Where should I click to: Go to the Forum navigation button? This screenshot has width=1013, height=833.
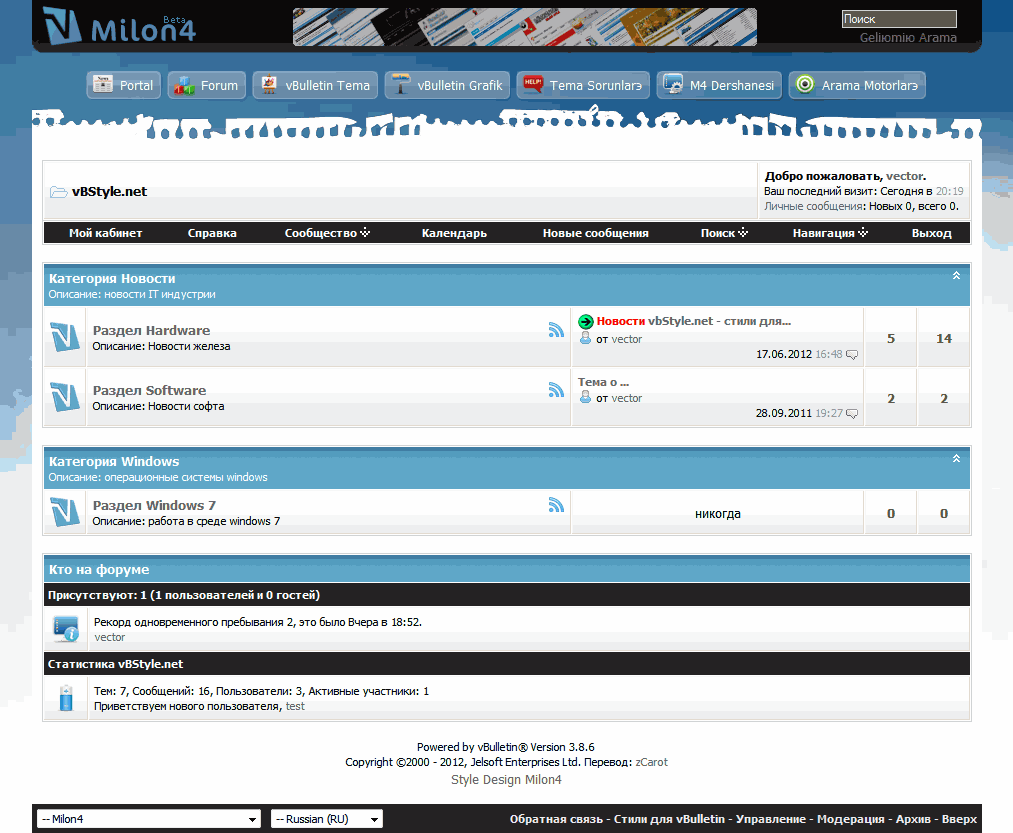pos(207,85)
